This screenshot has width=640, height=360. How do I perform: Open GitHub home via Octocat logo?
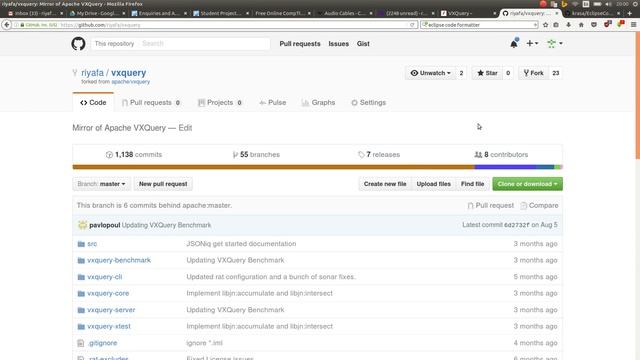click(x=78, y=44)
